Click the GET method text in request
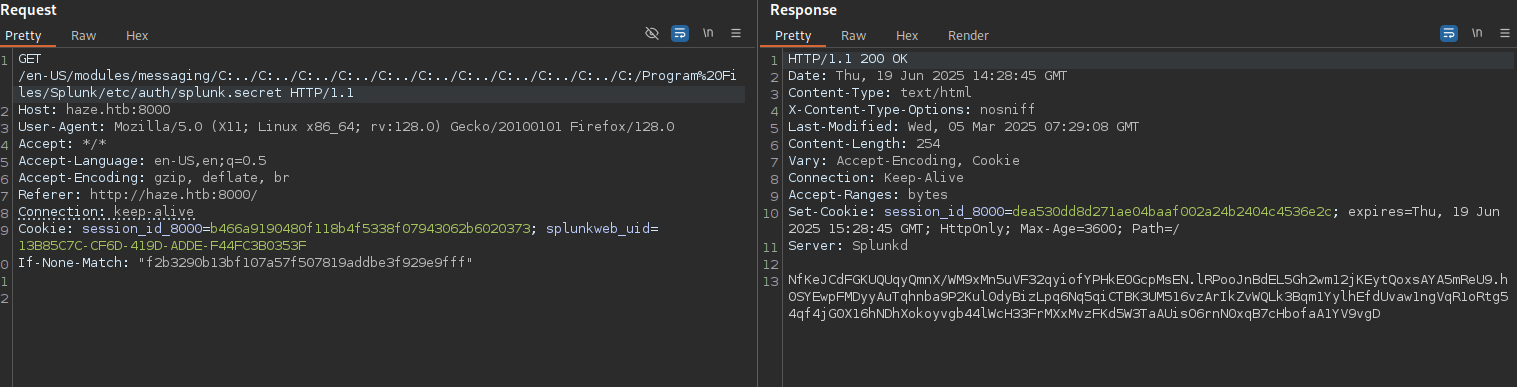The image size is (1517, 387). coord(29,59)
